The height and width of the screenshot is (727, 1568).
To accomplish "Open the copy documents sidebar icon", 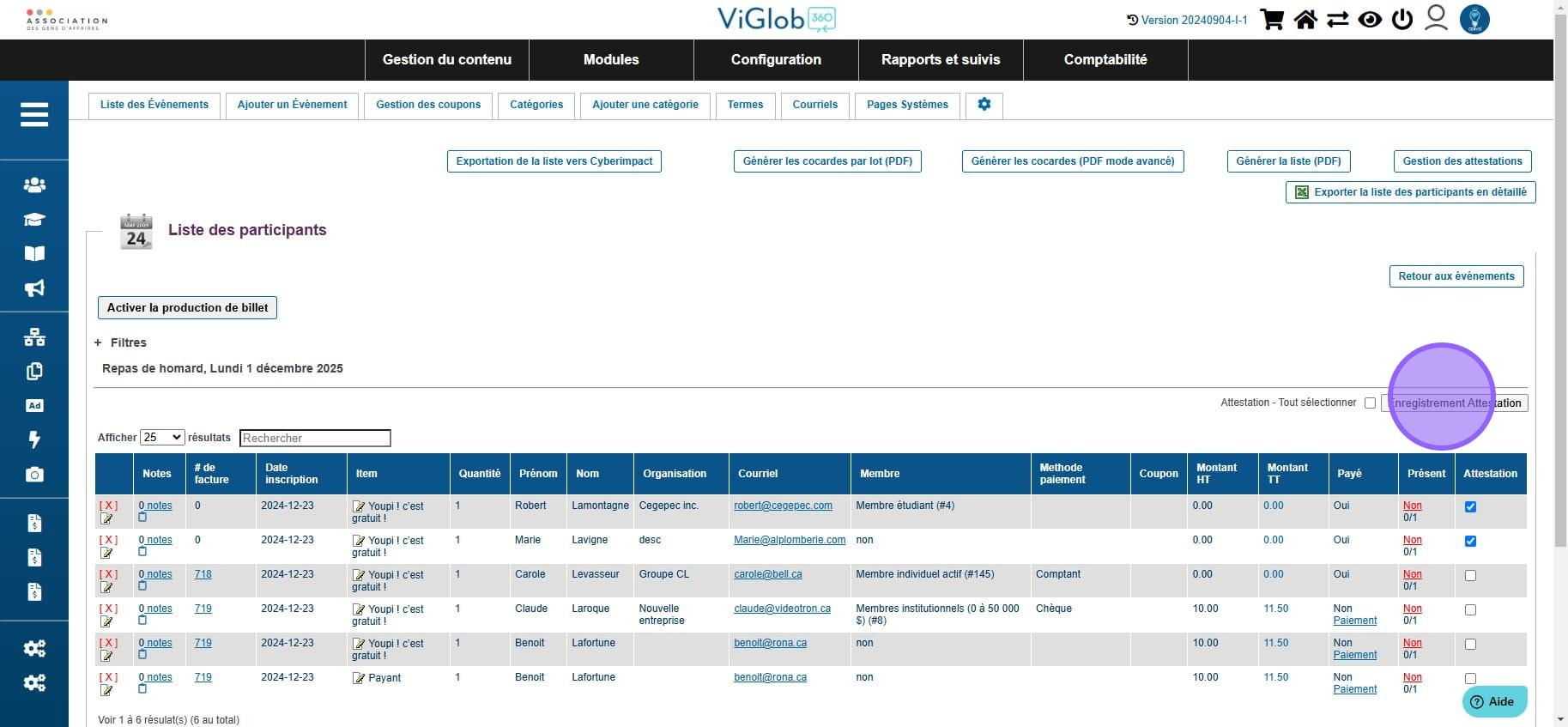I will [34, 372].
